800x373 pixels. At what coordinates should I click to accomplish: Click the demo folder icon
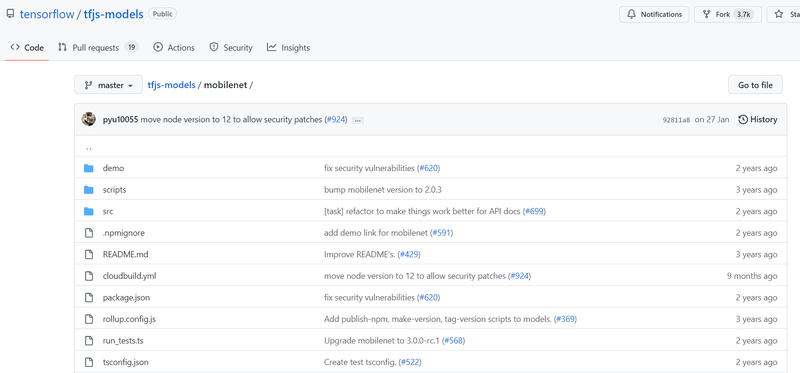(89, 168)
